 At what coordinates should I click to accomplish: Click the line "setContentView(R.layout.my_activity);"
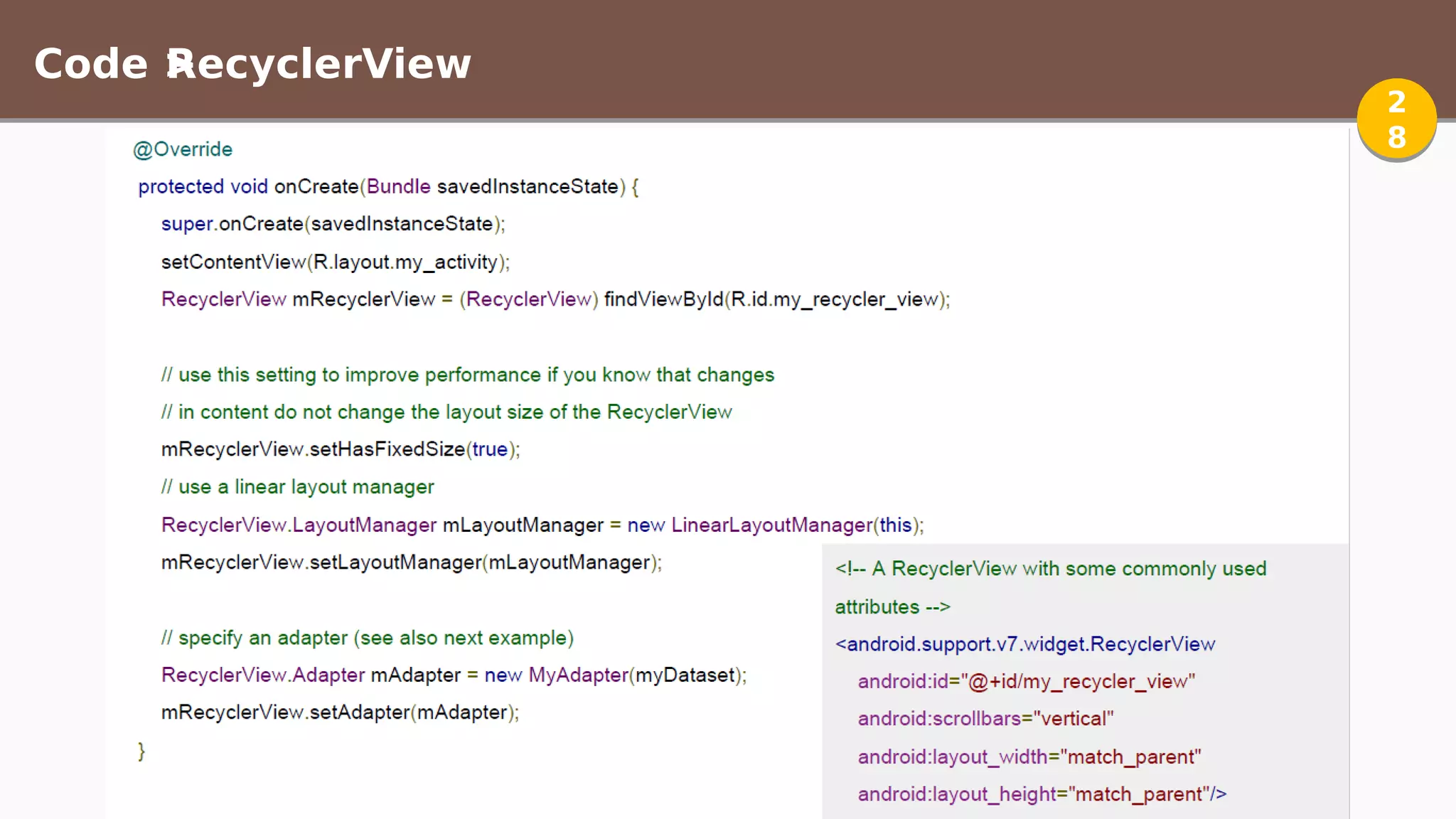[336, 262]
